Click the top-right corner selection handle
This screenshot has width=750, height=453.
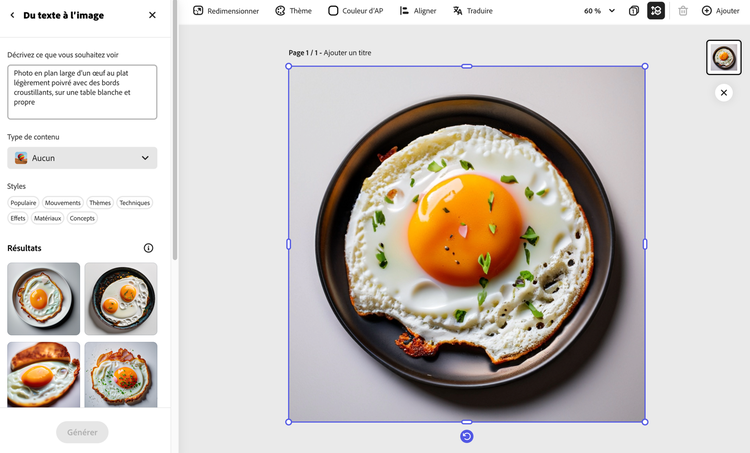pyautogui.click(x=645, y=66)
